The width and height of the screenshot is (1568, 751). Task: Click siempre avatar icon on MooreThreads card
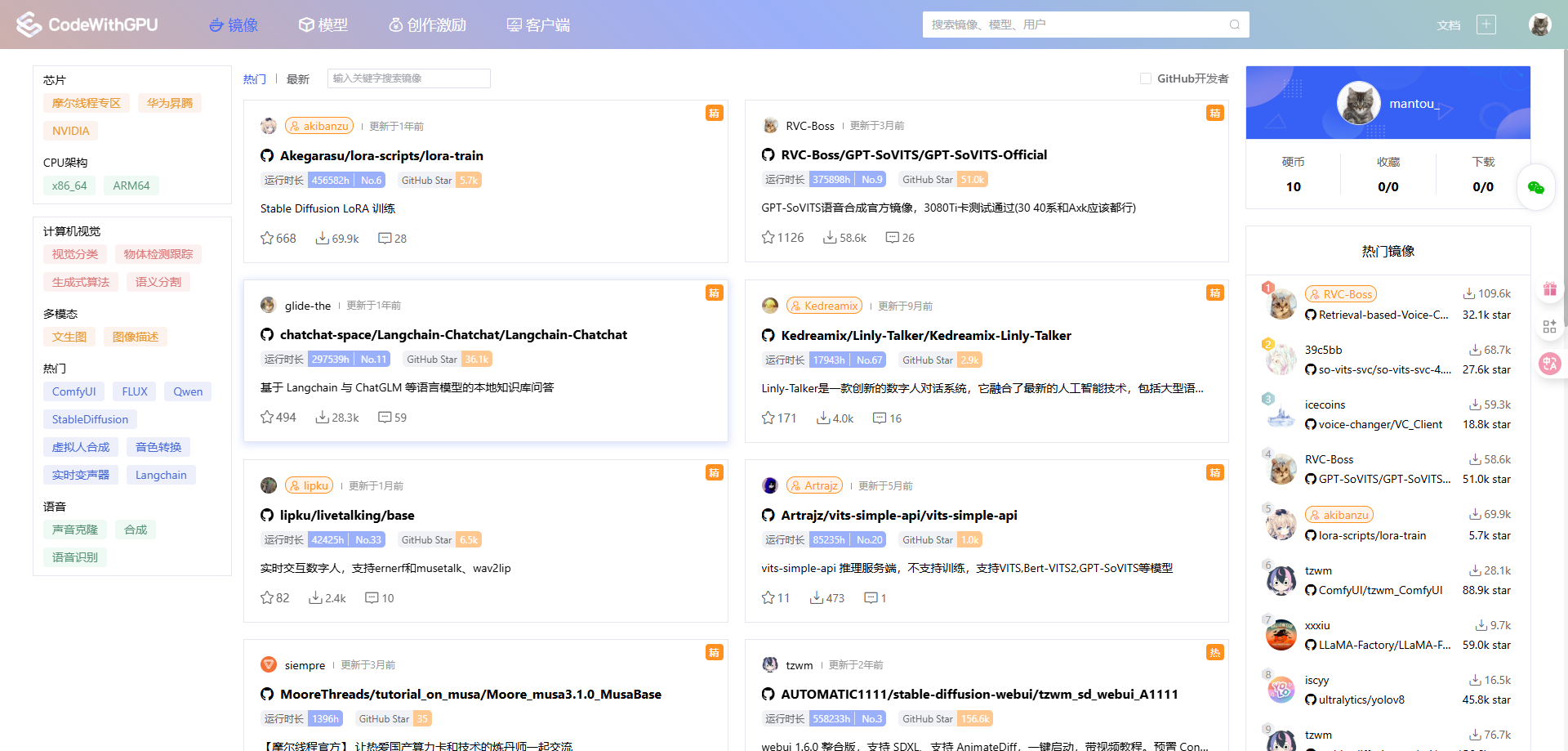(269, 665)
